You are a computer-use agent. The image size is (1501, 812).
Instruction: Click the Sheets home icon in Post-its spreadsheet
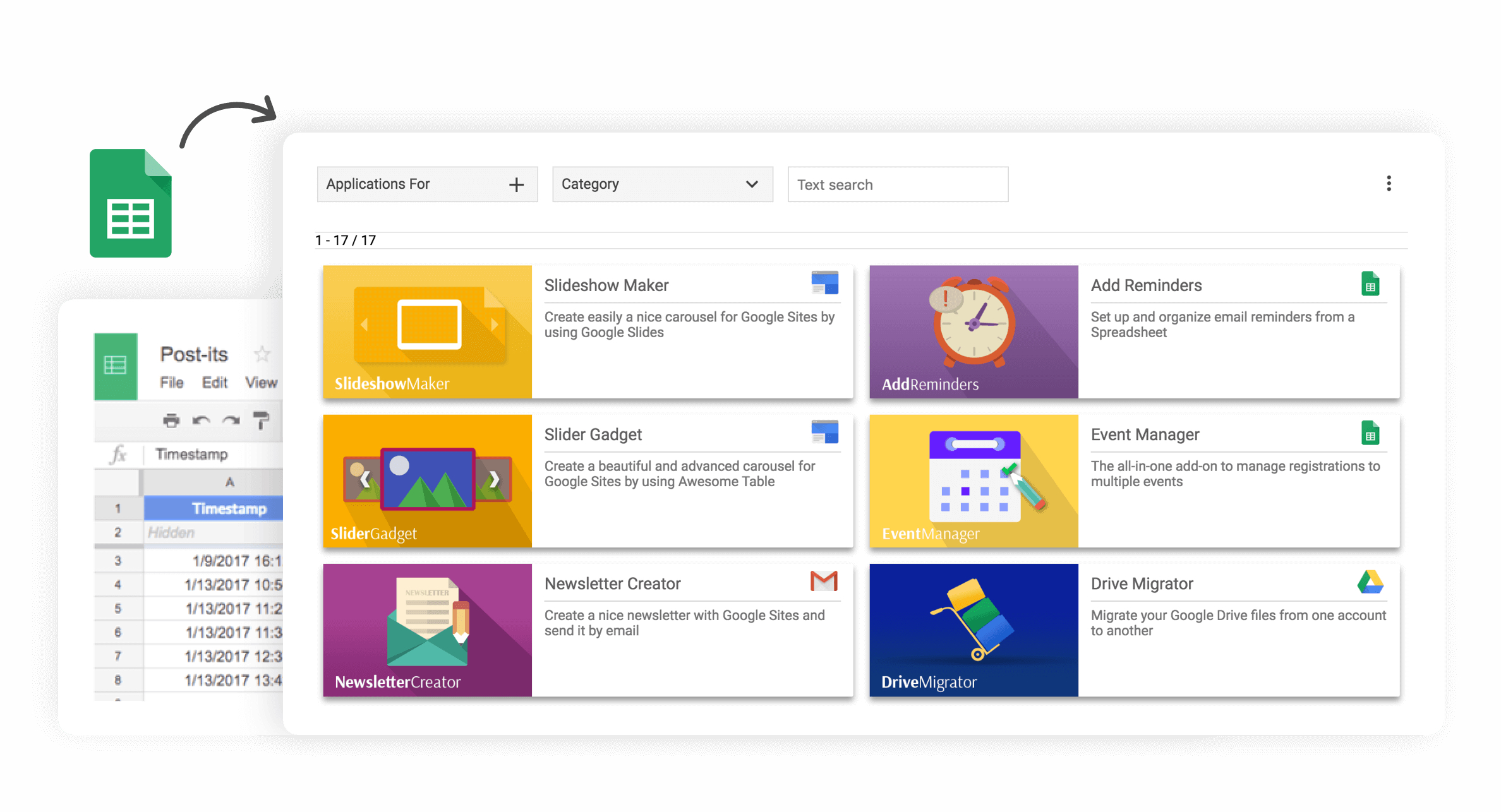coord(116,366)
